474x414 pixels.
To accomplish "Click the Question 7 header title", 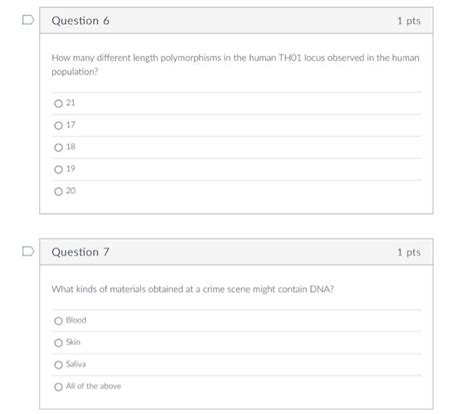I will tap(80, 252).
